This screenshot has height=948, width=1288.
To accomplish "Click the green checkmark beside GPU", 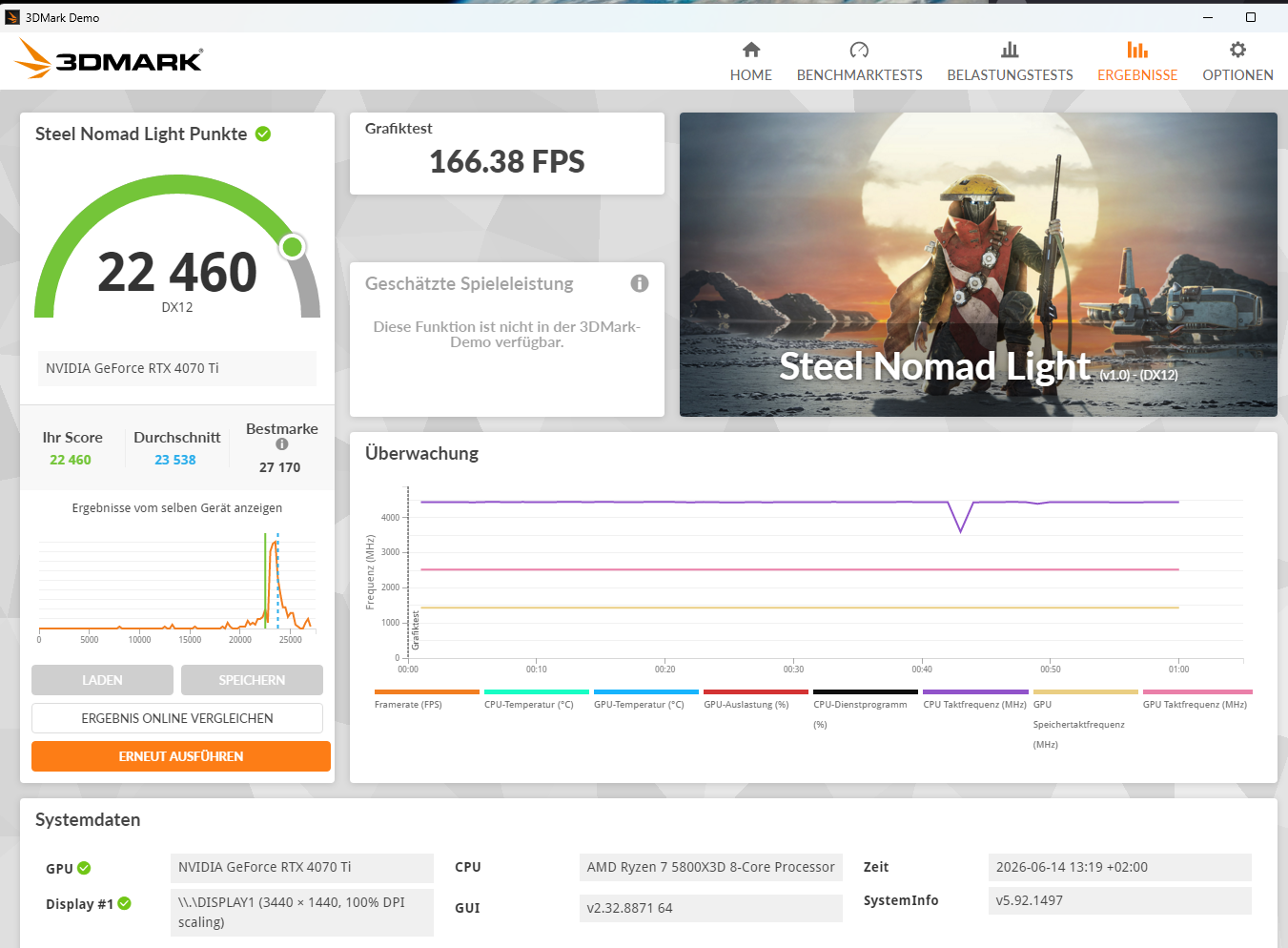I will point(84,868).
